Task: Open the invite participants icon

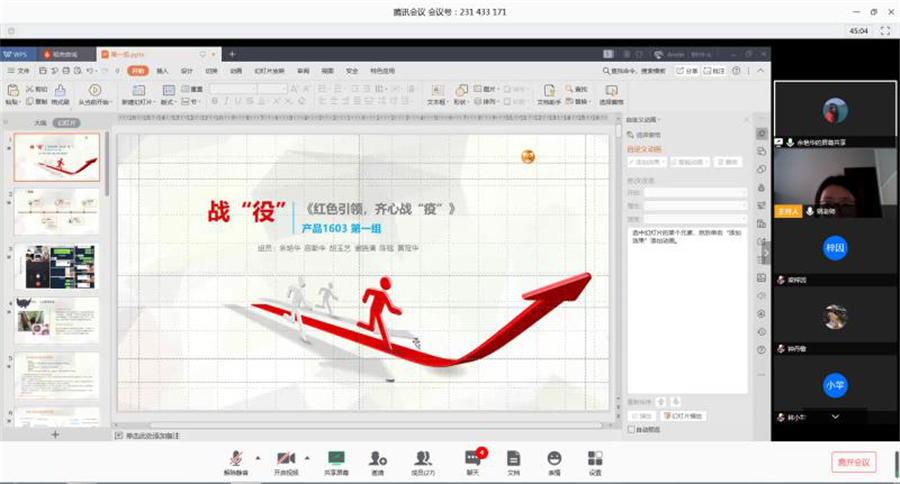Action: click(x=377, y=459)
